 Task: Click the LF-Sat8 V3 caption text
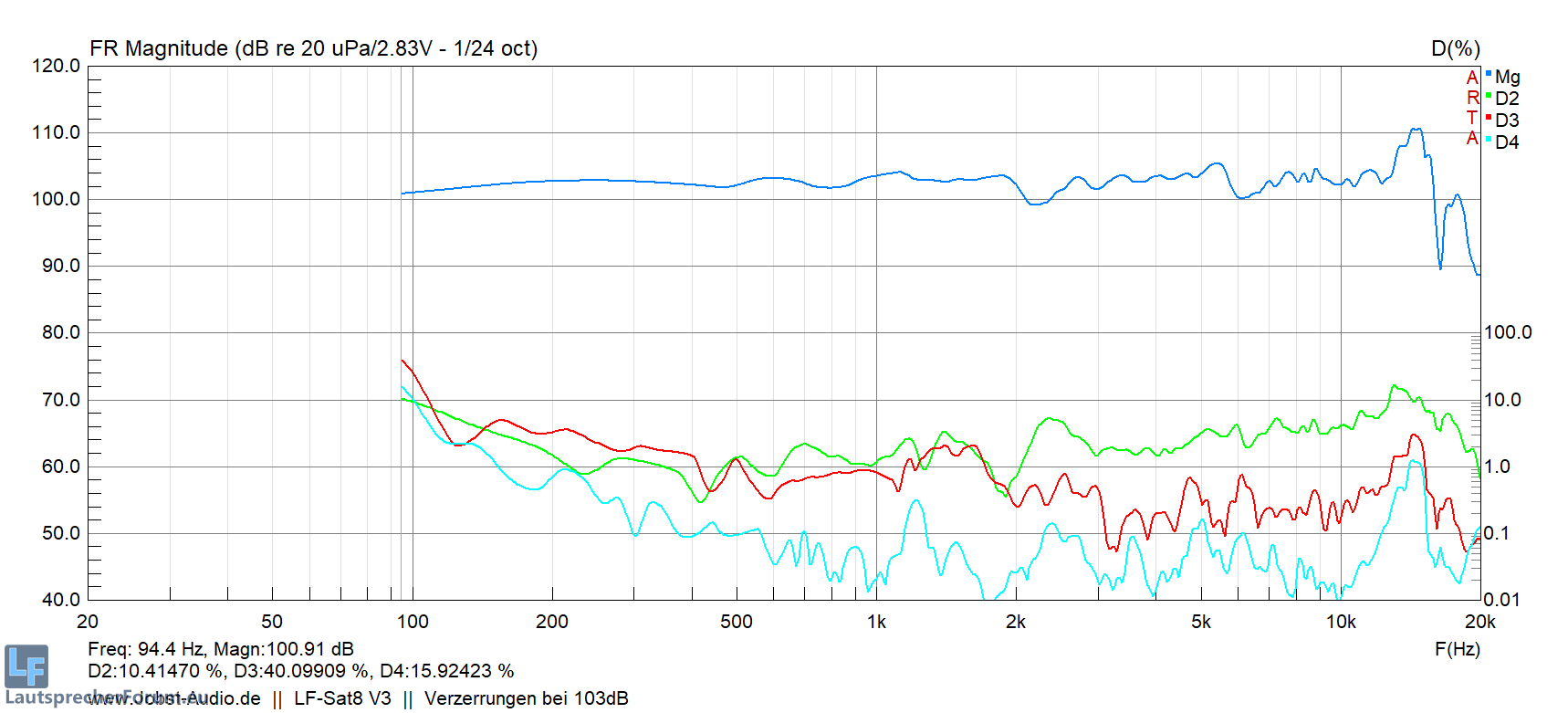click(342, 698)
